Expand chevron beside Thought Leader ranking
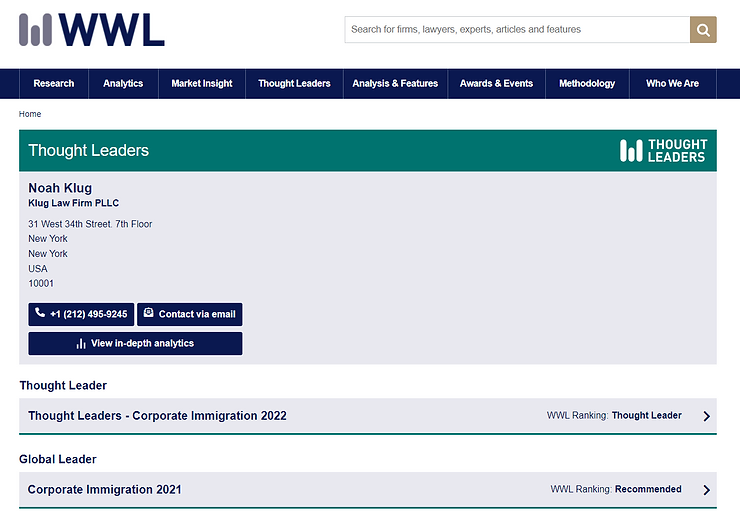740x529 pixels. tap(706, 416)
